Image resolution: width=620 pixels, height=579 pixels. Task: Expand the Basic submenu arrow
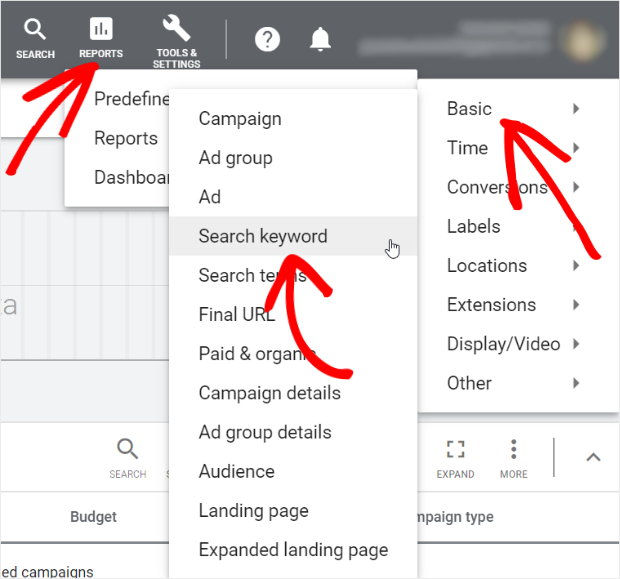point(576,108)
